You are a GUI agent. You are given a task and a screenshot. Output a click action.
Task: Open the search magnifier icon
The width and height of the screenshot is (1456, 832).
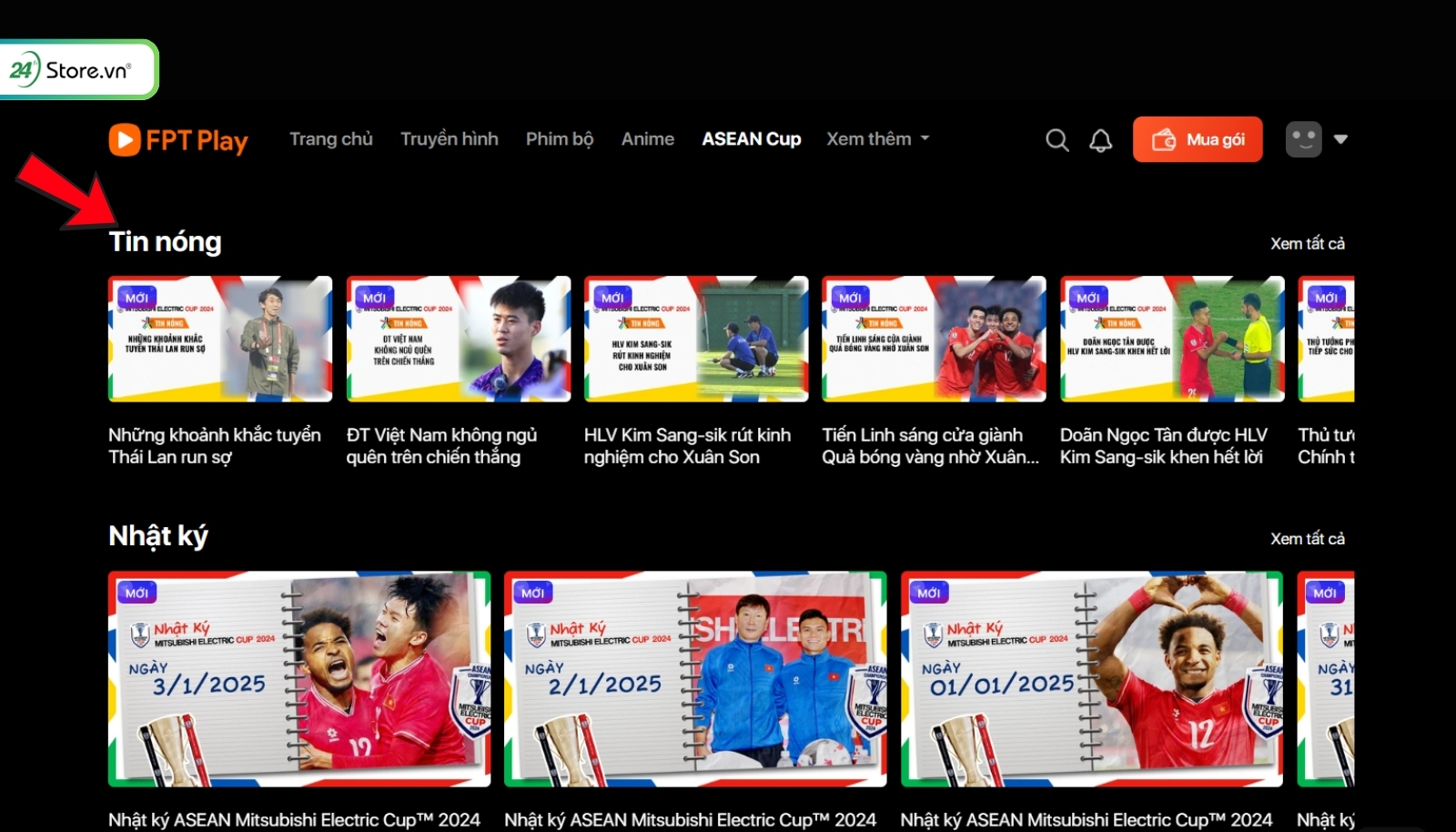pos(1057,140)
